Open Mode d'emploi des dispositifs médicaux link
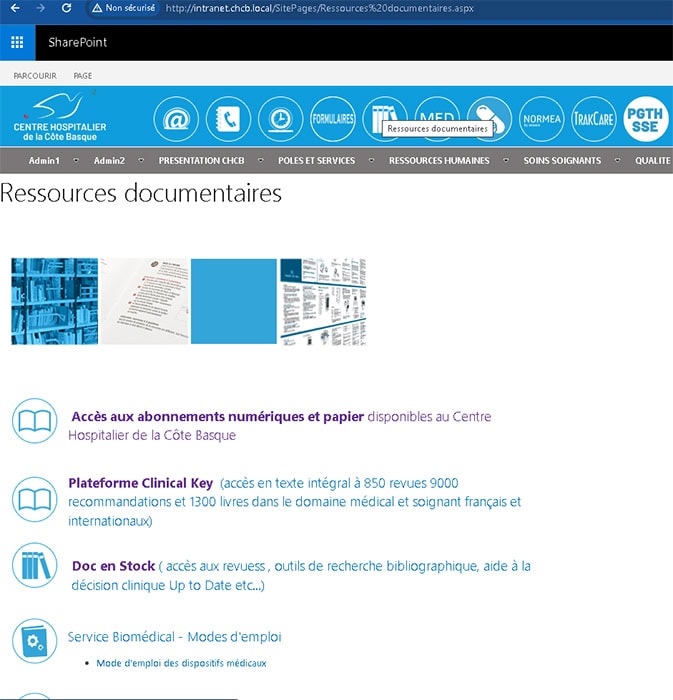The height and width of the screenshot is (700, 673). coord(181,663)
